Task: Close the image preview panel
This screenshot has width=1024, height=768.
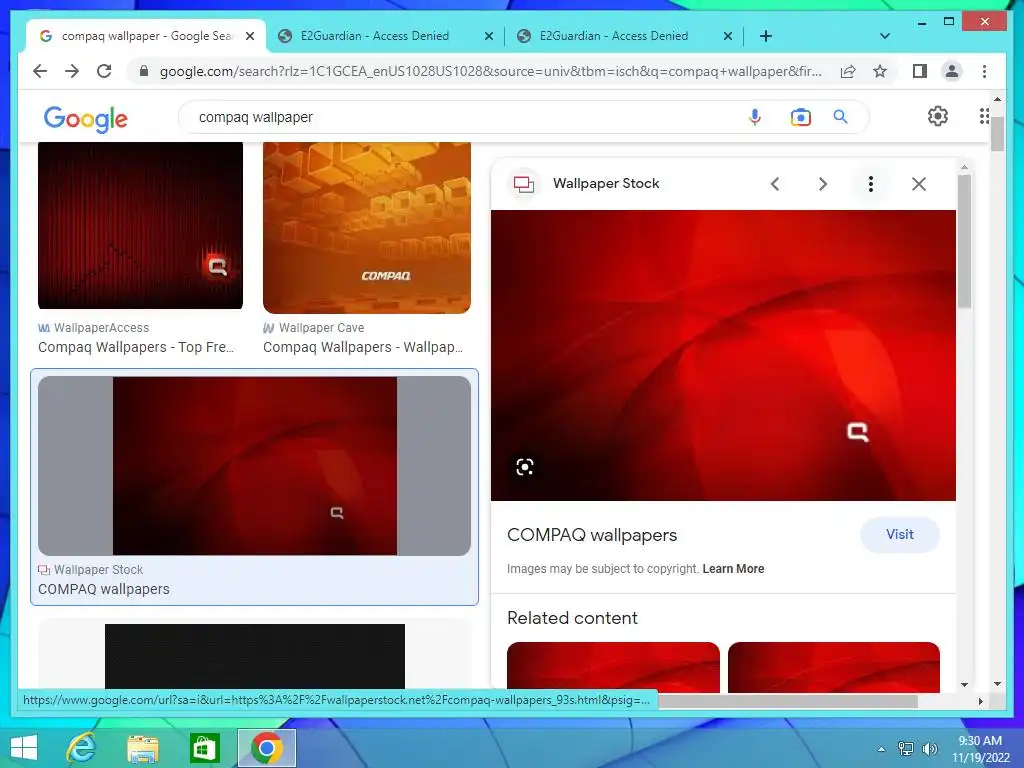Action: [x=919, y=184]
